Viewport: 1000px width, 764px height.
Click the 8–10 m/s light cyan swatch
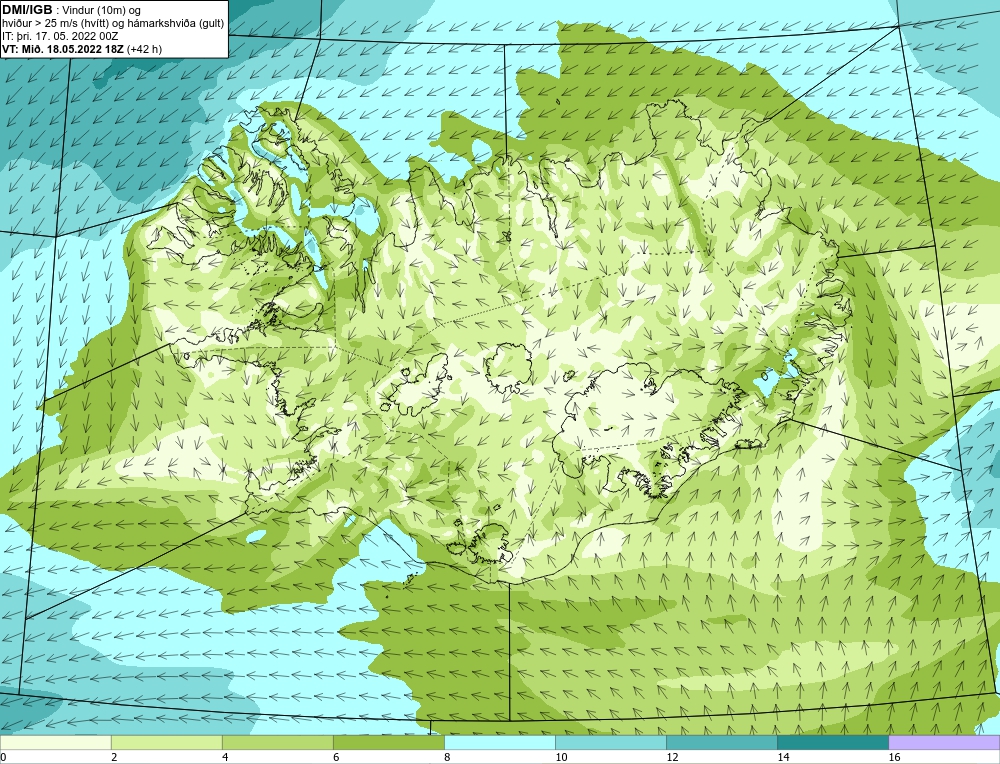pos(499,742)
